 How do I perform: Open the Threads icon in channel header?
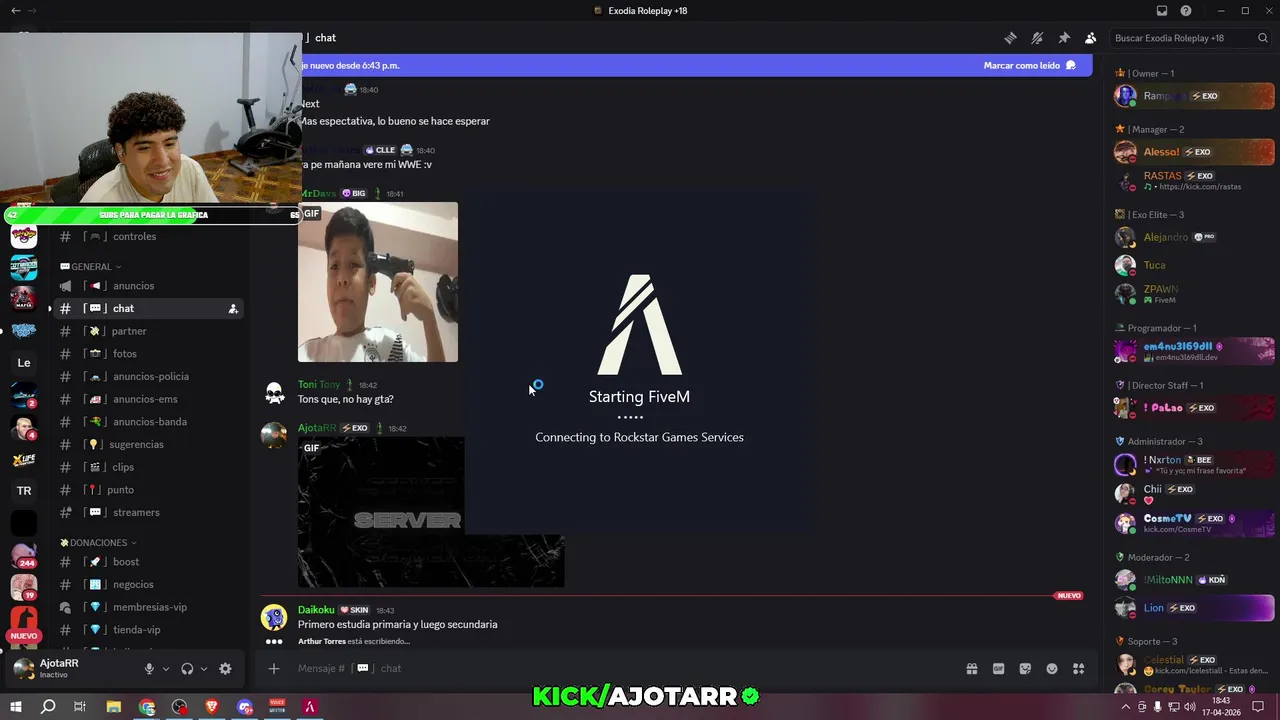point(1010,38)
